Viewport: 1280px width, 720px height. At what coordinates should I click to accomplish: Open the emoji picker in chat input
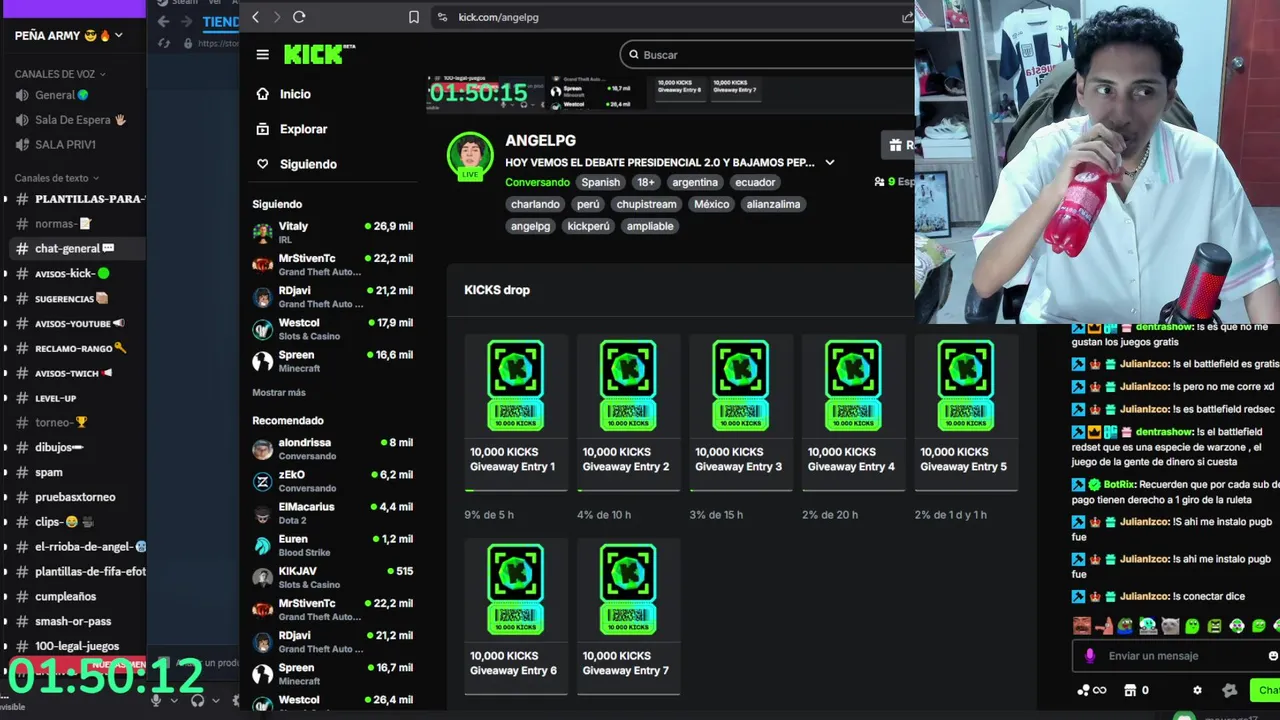click(x=1272, y=656)
